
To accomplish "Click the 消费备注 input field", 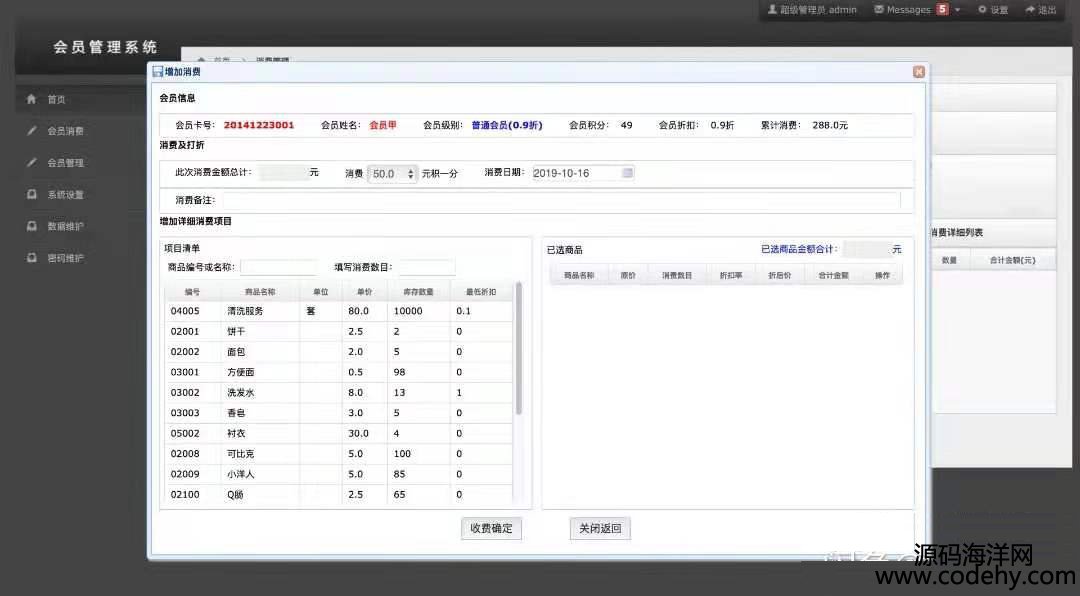I will [561, 200].
